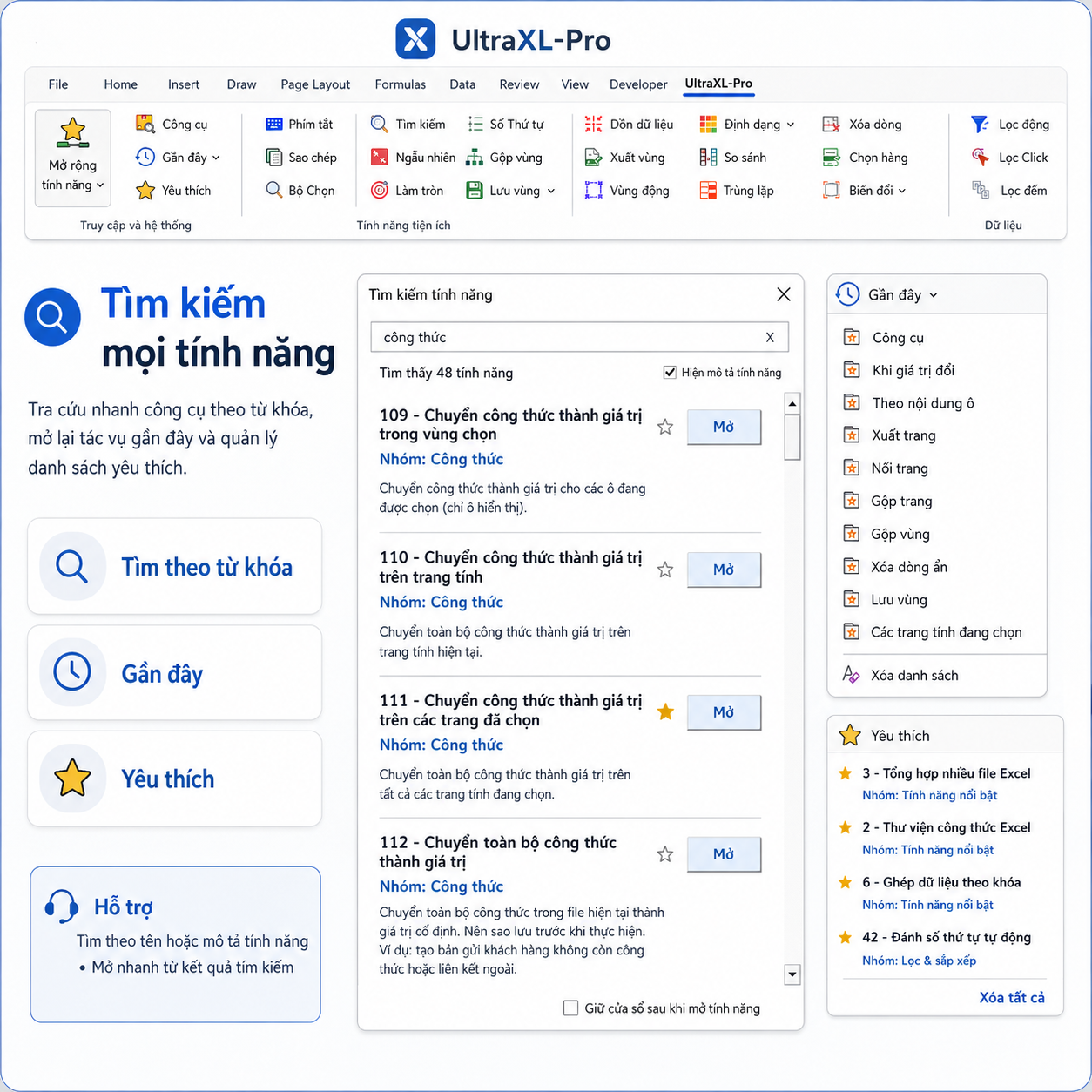Image resolution: width=1092 pixels, height=1092 pixels.
Task: Open the Tìm theo từ khóa card
Action: click(175, 566)
